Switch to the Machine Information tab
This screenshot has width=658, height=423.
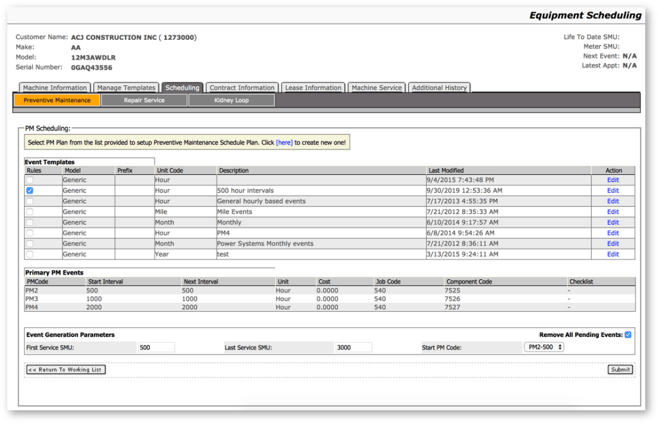click(54, 88)
